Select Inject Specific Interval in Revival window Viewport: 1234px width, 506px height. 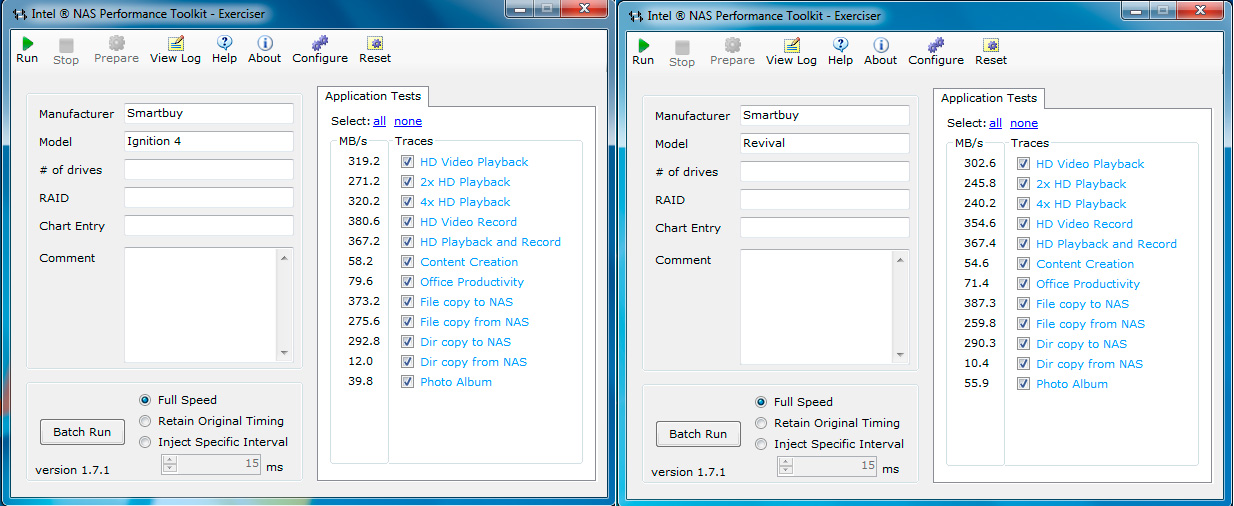tap(762, 444)
